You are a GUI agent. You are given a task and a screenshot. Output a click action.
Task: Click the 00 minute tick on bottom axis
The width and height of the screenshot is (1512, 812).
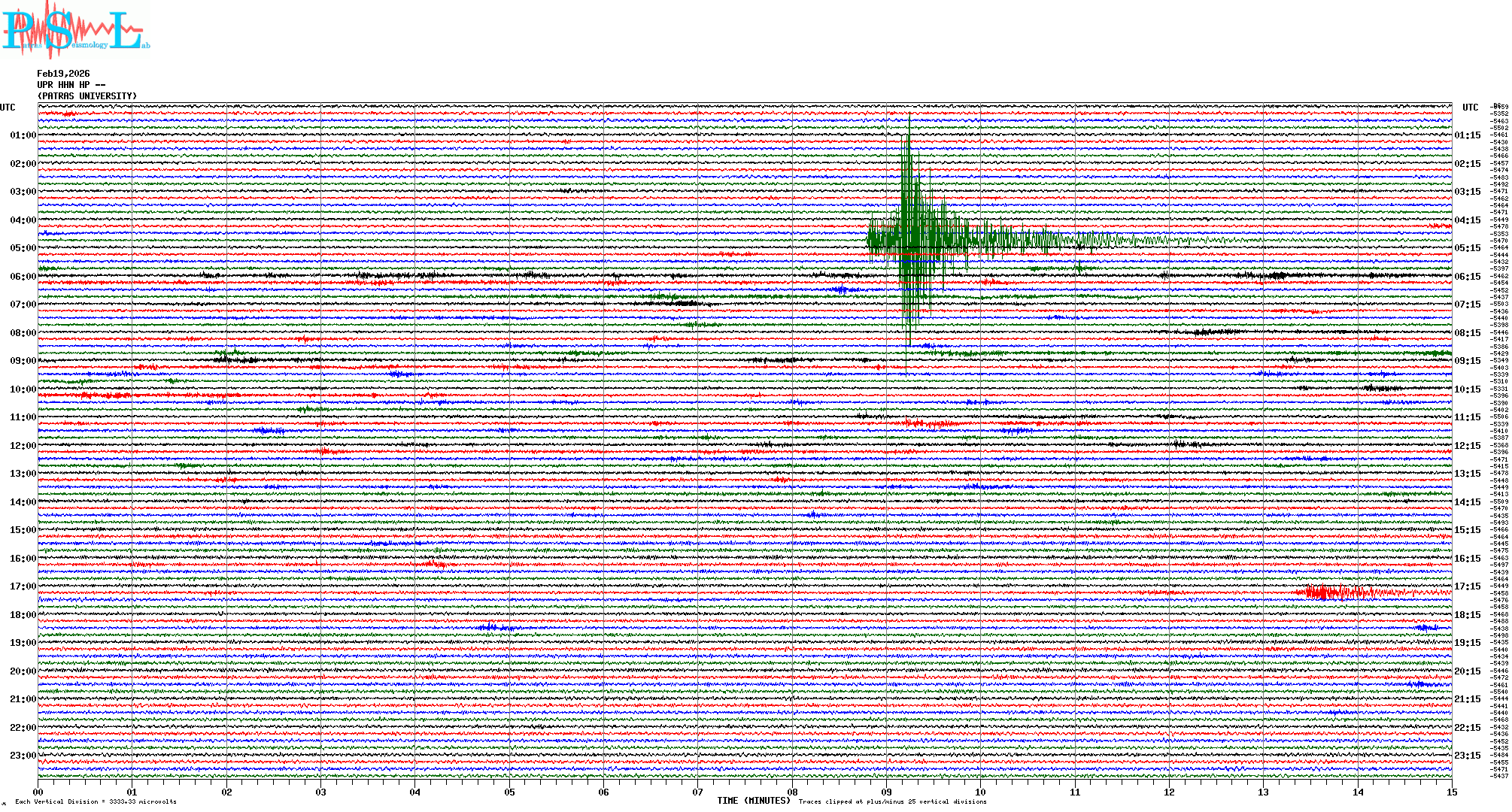38,792
